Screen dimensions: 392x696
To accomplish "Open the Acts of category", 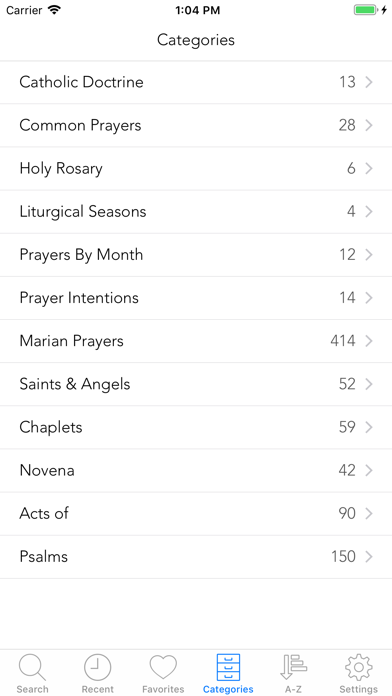I will click(x=196, y=514).
